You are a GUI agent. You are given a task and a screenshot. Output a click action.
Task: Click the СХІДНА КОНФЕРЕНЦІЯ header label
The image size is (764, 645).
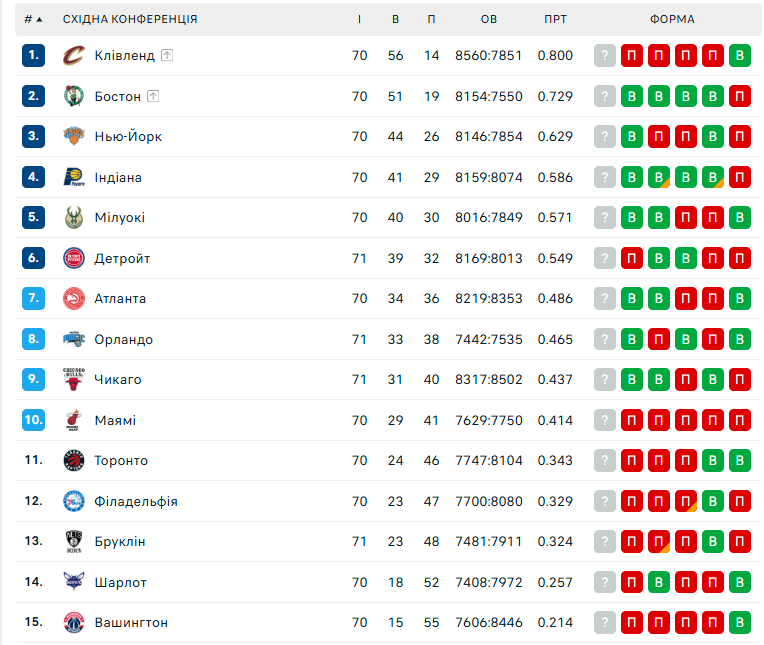pyautogui.click(x=130, y=19)
